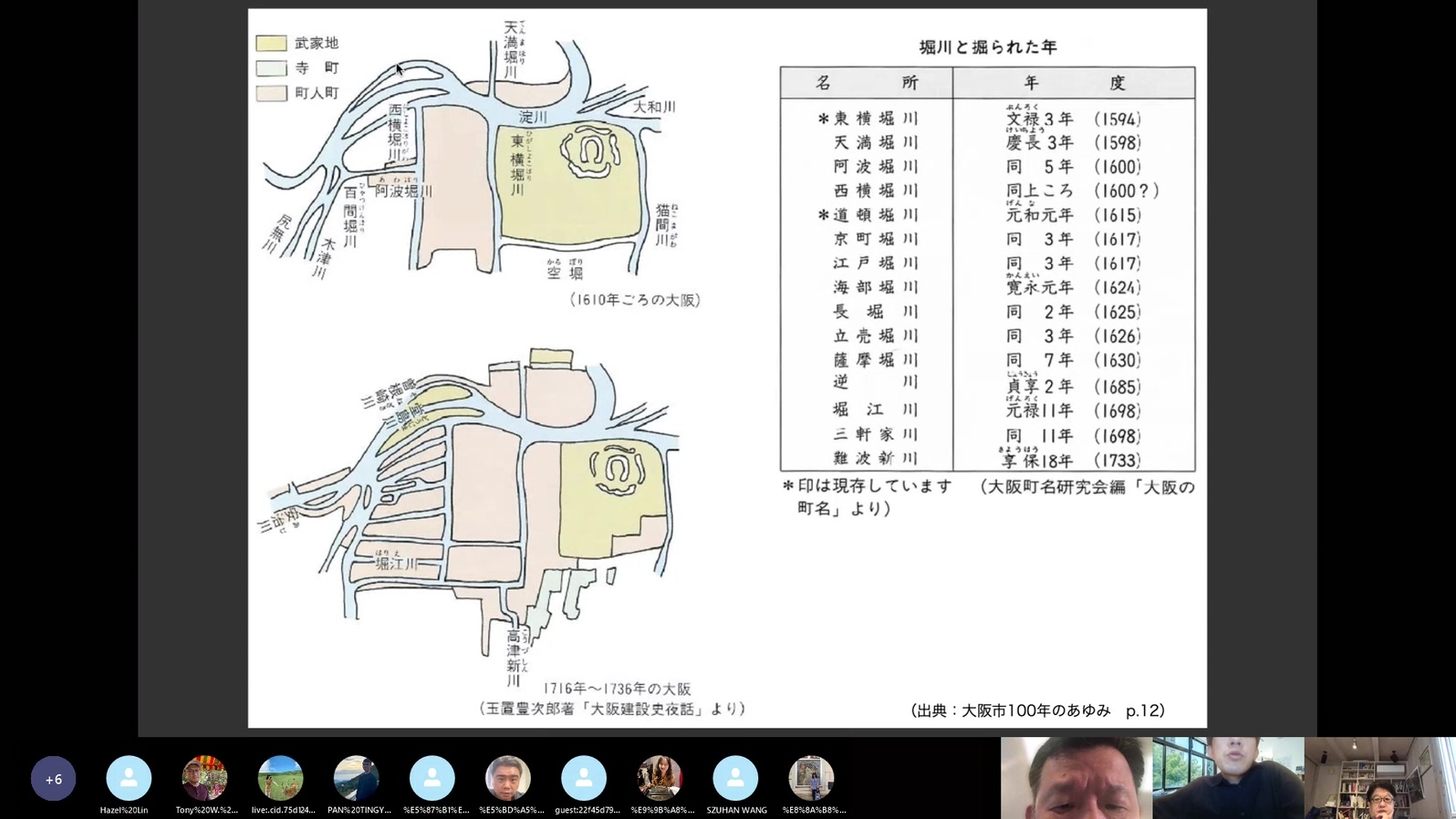This screenshot has height=819, width=1456.
Task: Click the year value (1685)
Action: pos(1118,387)
